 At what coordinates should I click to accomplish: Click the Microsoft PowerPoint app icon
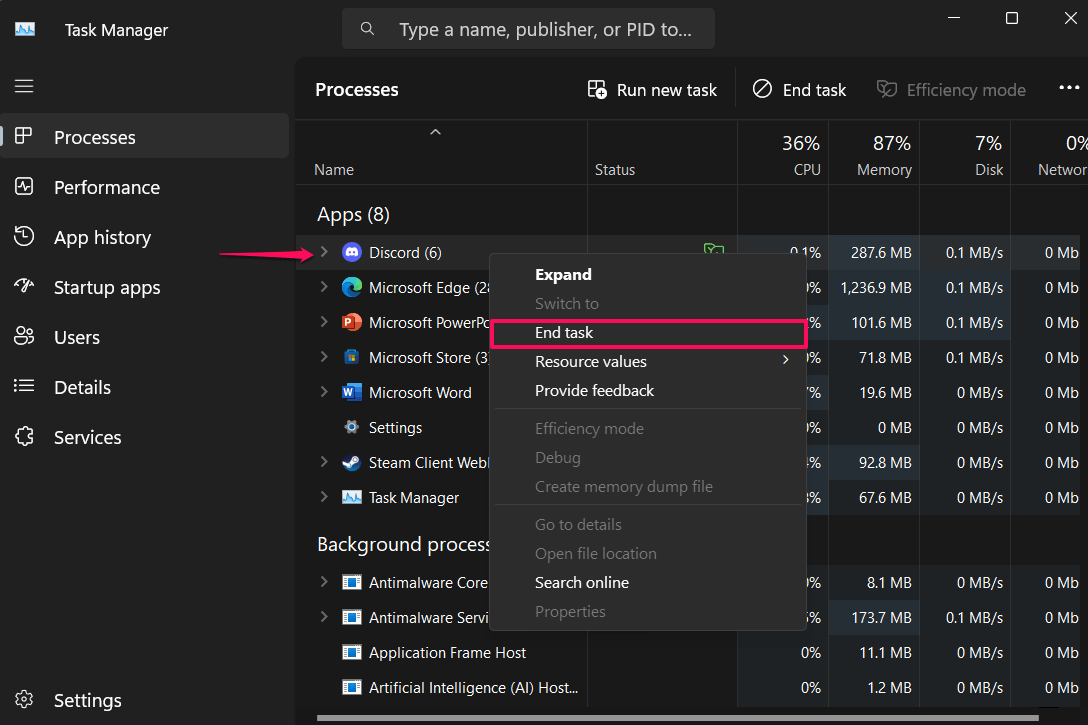coord(352,323)
